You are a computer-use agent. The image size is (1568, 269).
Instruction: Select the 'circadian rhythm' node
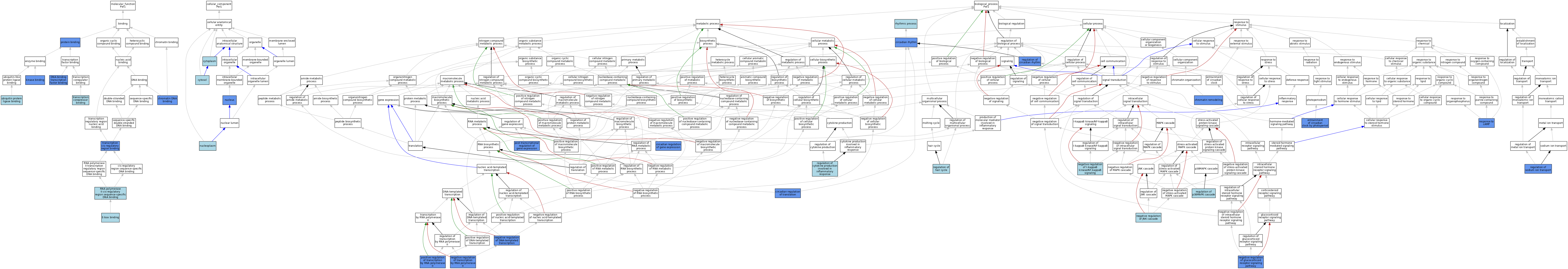(906, 43)
